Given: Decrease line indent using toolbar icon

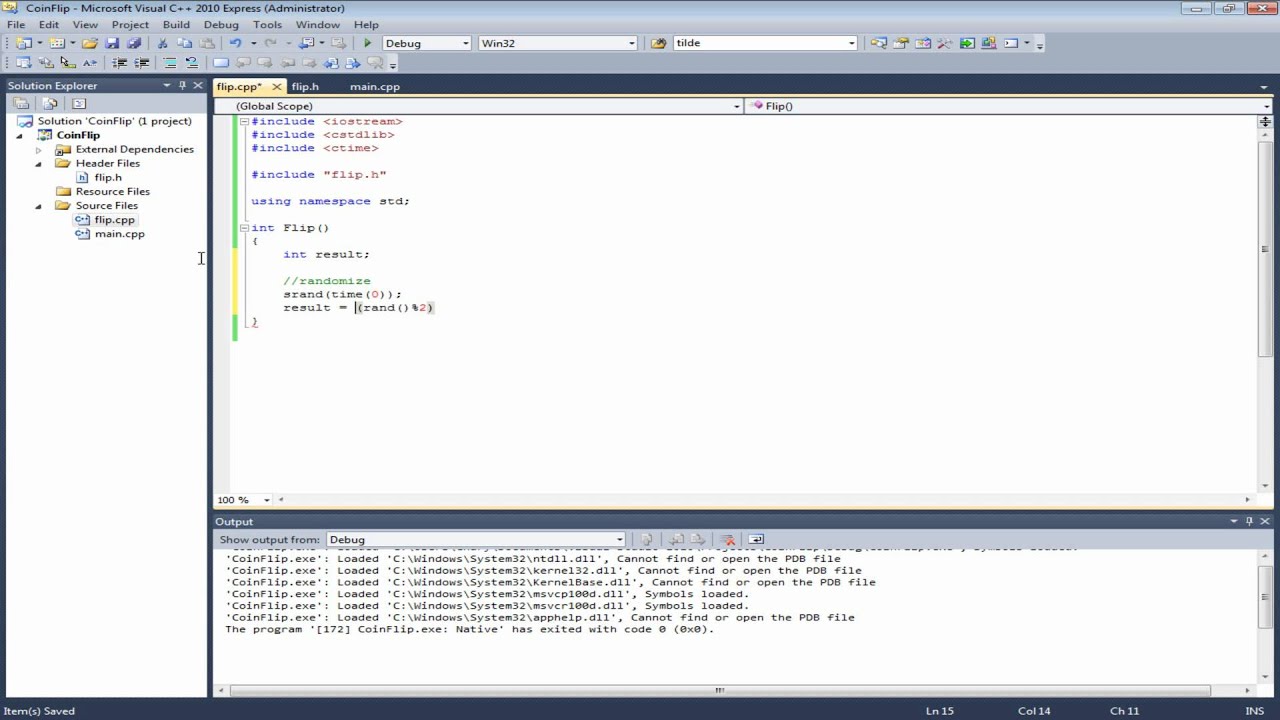Looking at the screenshot, I should (x=119, y=63).
